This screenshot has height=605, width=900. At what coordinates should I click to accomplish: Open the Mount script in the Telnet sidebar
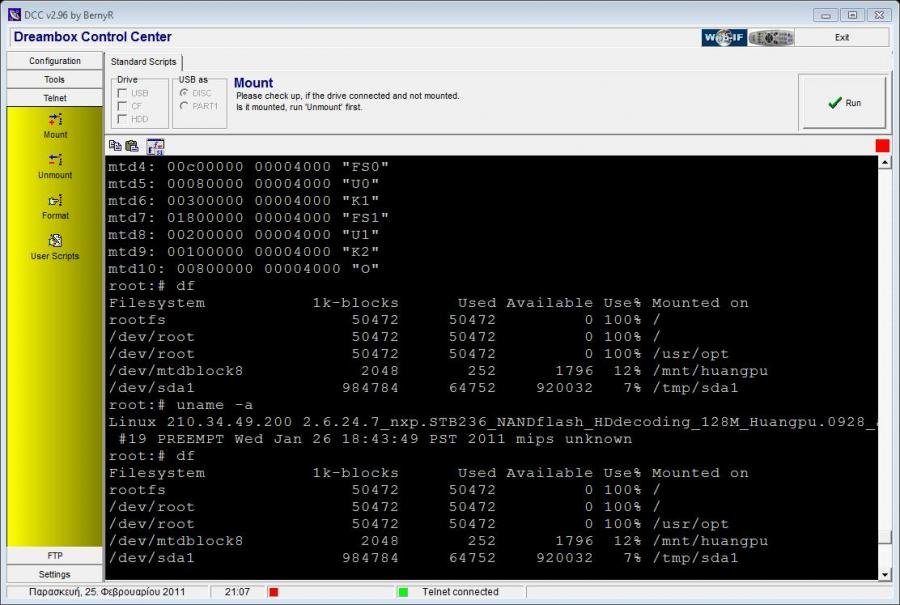[x=55, y=126]
